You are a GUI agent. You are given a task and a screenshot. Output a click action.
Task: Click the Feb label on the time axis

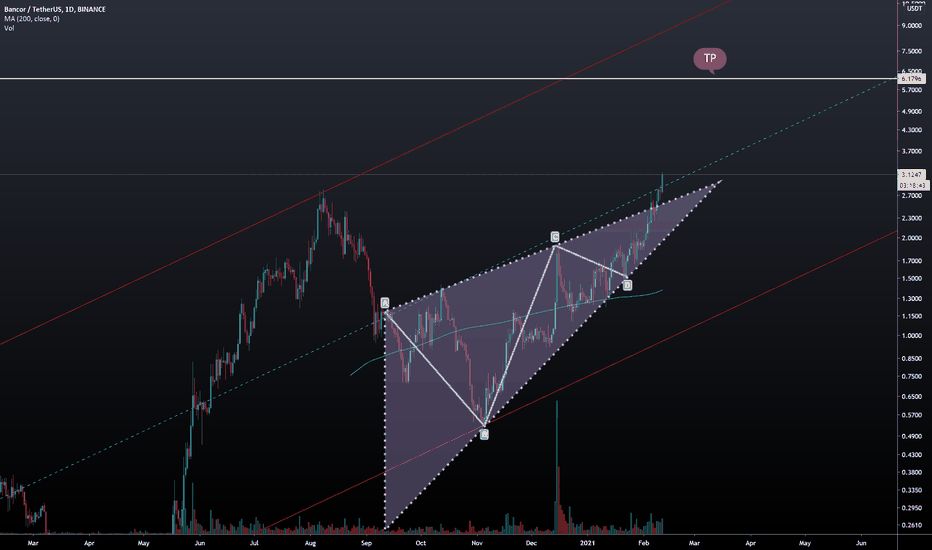click(x=644, y=543)
